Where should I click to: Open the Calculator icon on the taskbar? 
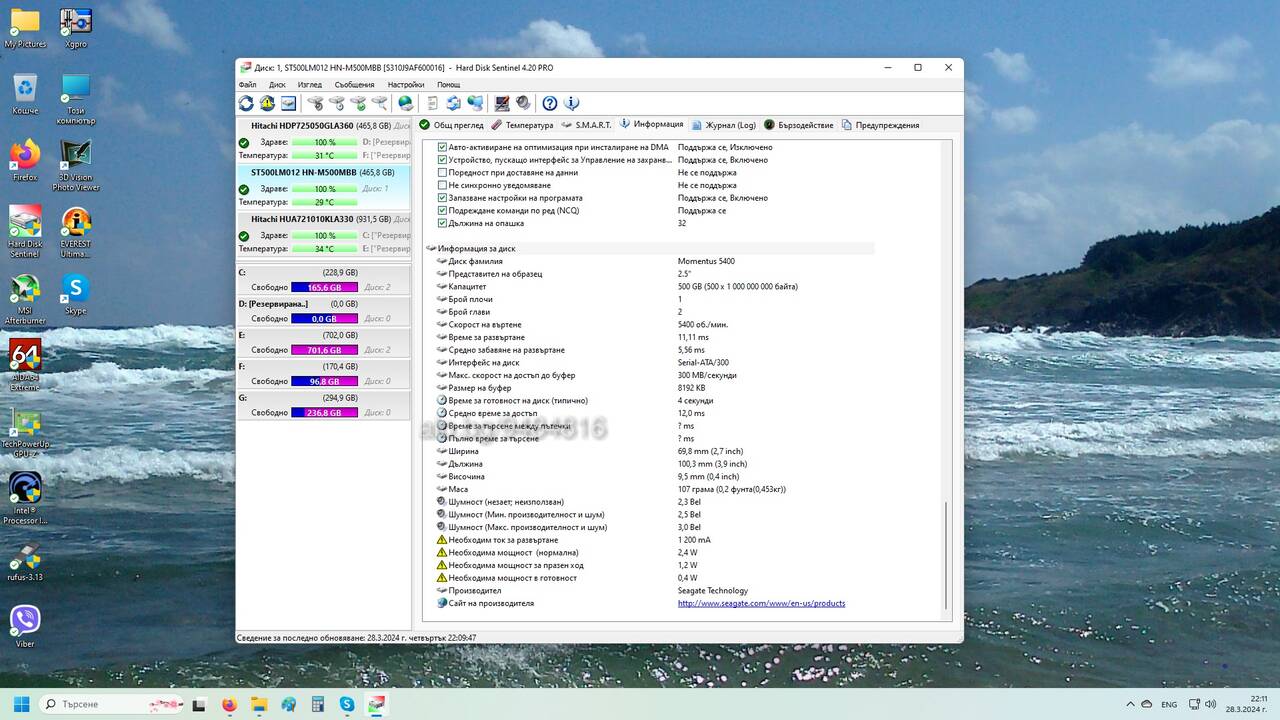pyautogui.click(x=318, y=704)
